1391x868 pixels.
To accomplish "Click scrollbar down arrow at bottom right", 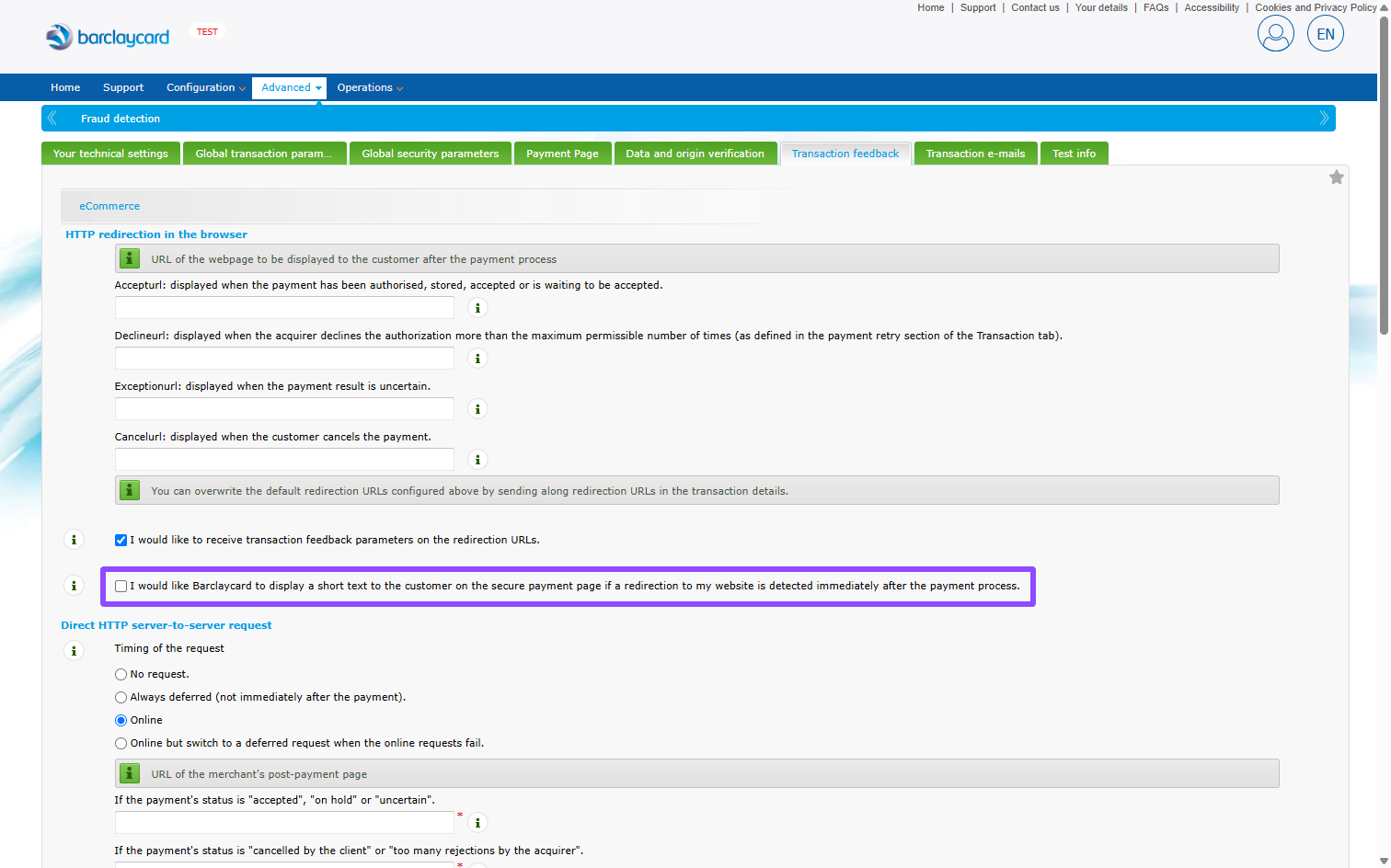I will click(x=1384, y=861).
